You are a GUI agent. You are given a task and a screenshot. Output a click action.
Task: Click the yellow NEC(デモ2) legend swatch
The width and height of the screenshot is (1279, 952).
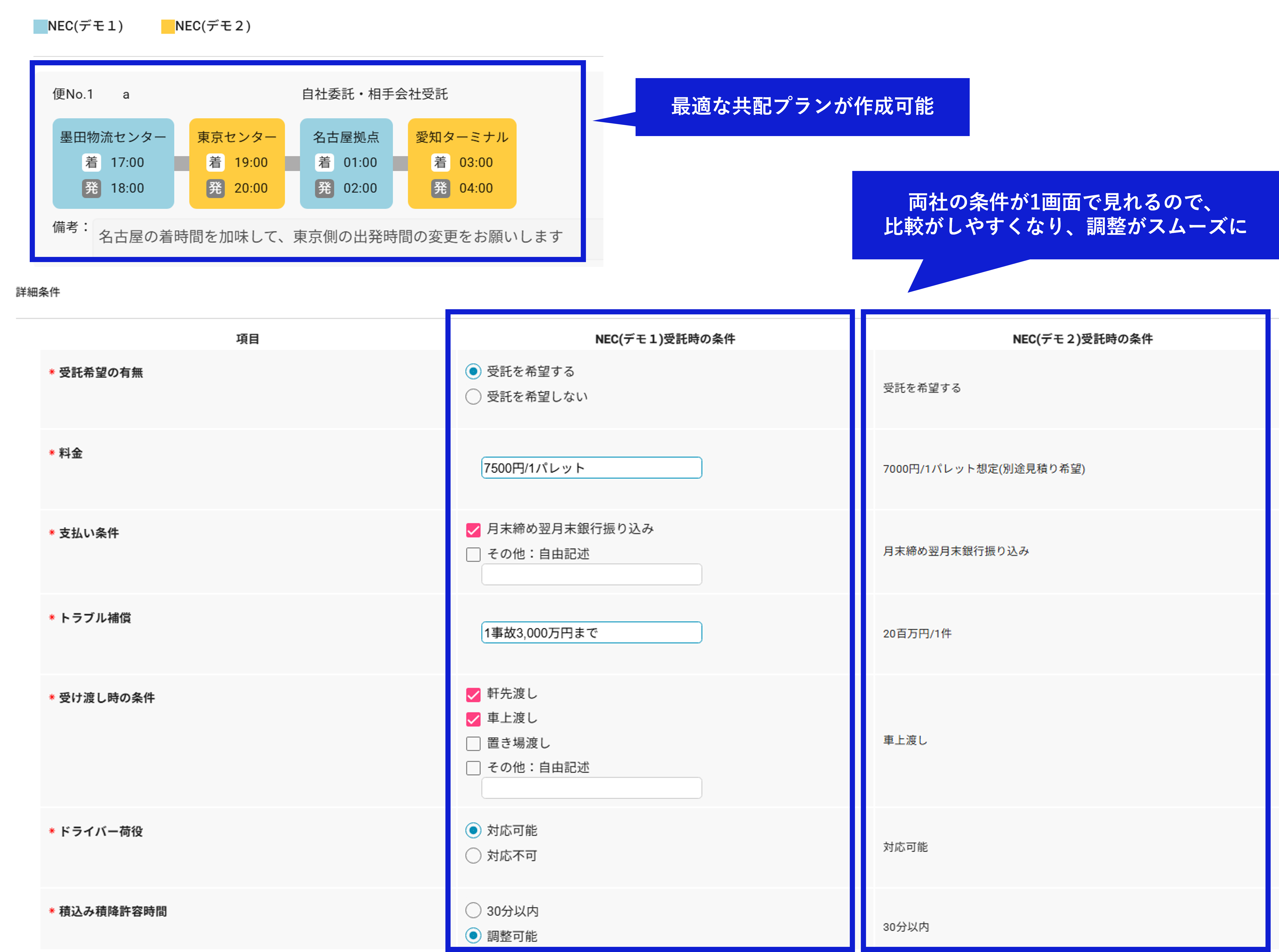tap(168, 27)
